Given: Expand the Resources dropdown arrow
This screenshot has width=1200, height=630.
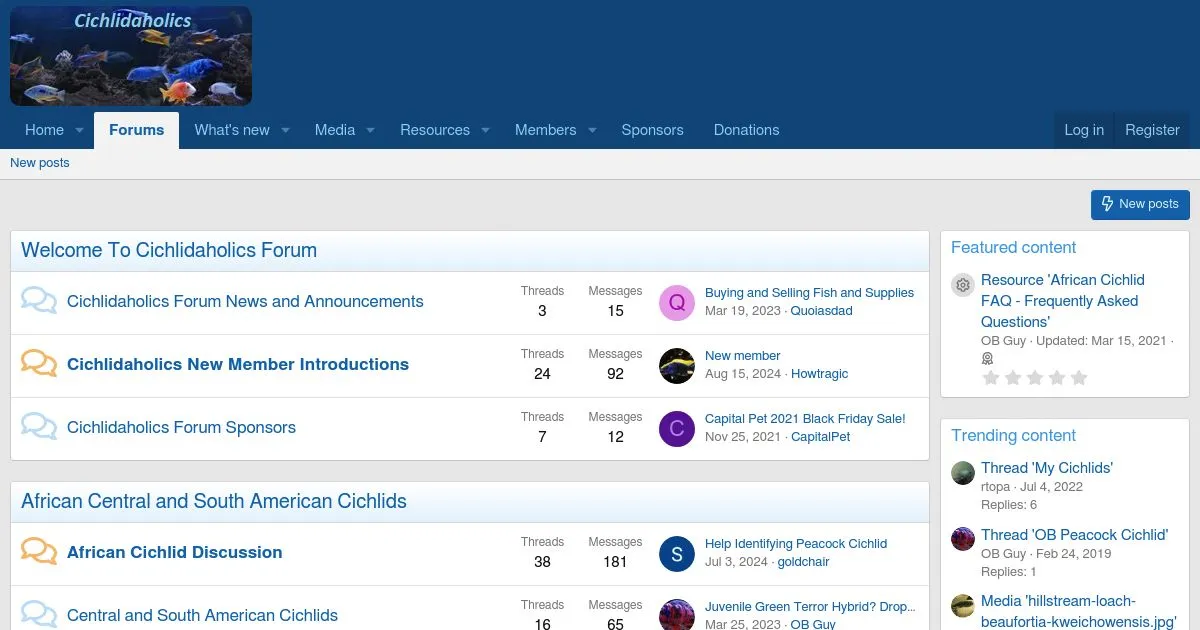Looking at the screenshot, I should click(485, 131).
